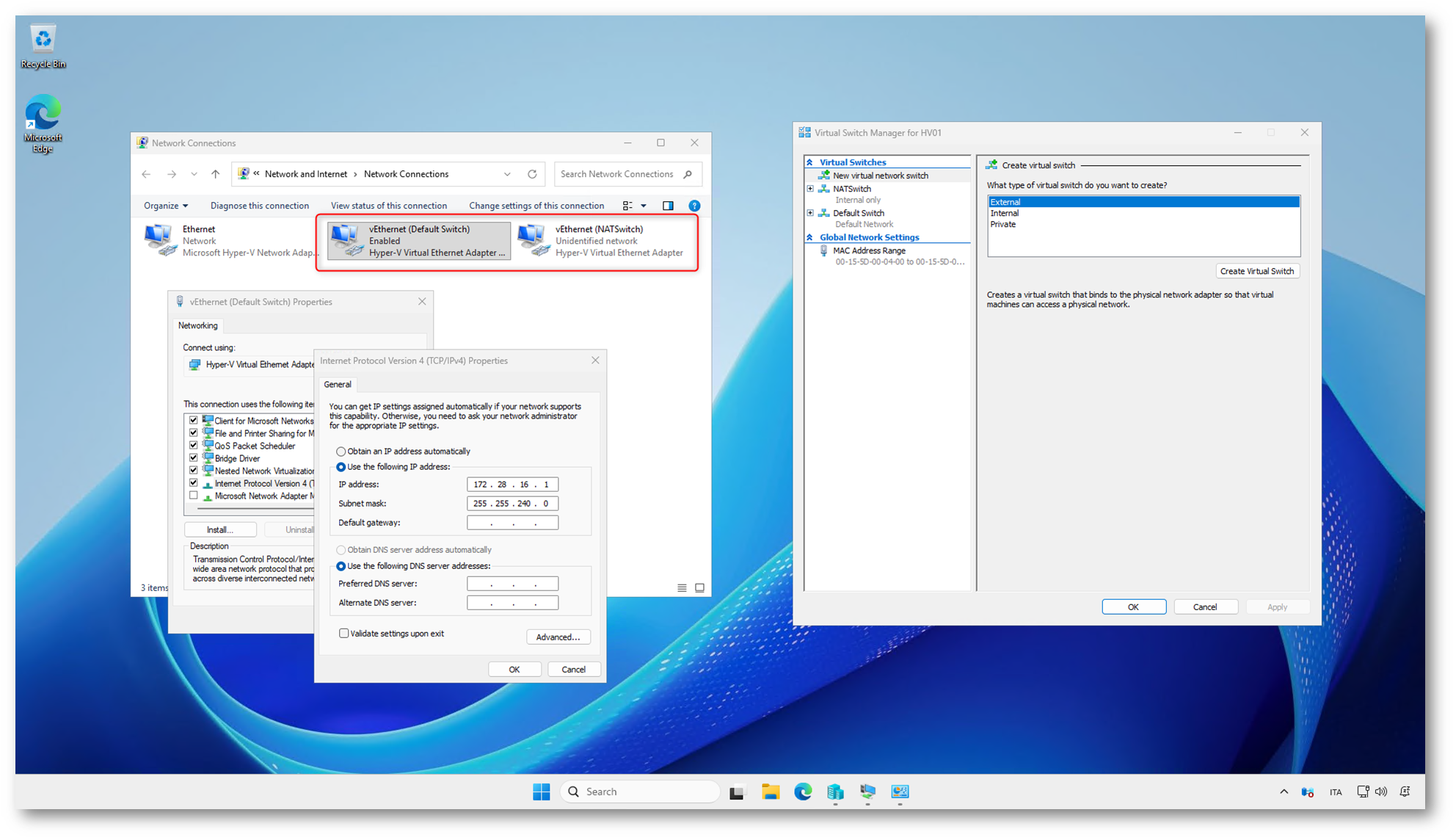Image resolution: width=1456 pixels, height=840 pixels.
Task: Click the Default gateway input field
Action: tap(512, 523)
